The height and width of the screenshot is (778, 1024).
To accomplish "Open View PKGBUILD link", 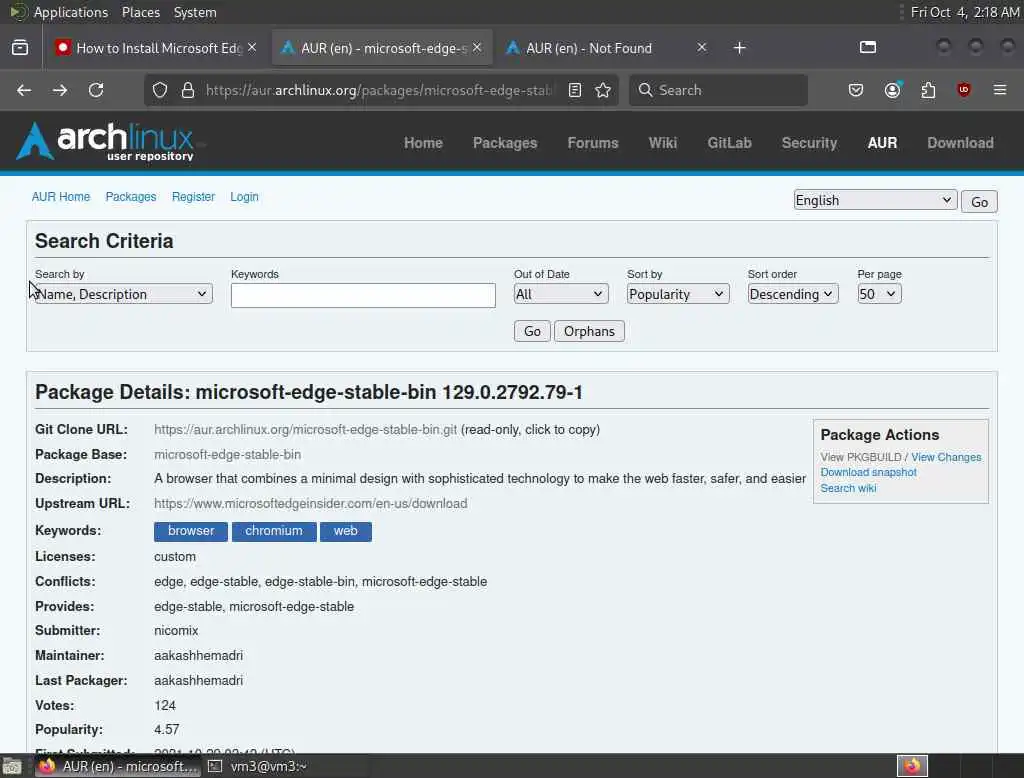I will coord(861,457).
